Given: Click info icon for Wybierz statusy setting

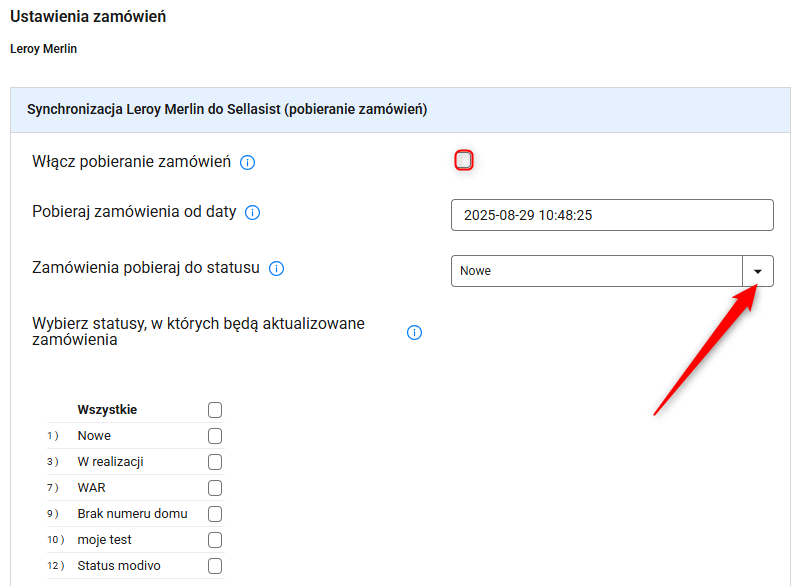Looking at the screenshot, I should [x=414, y=333].
